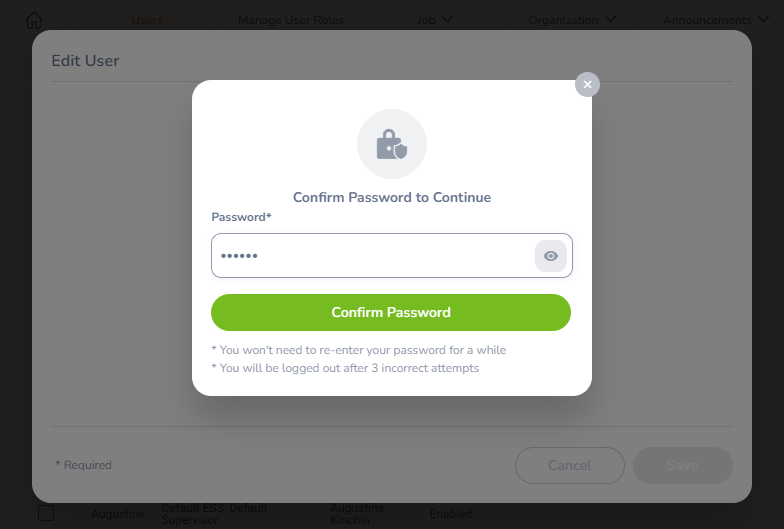Tick the checkbox in Augustine's row
The width and height of the screenshot is (784, 529).
pos(46,513)
